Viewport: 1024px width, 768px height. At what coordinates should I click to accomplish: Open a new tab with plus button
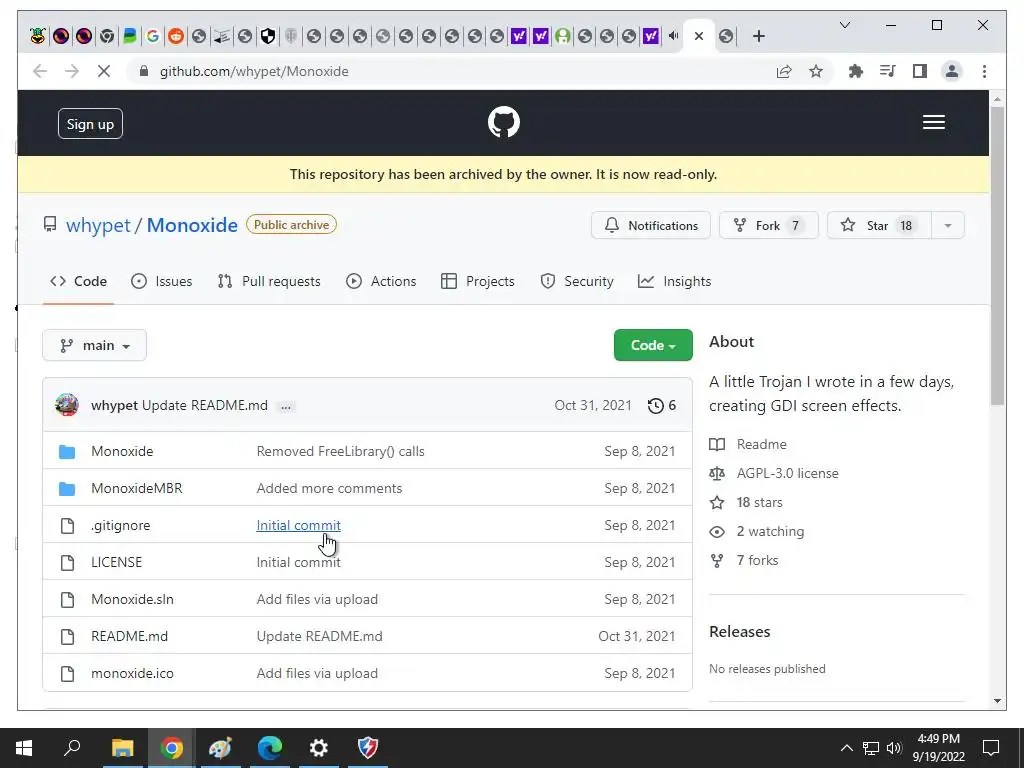pyautogui.click(x=758, y=37)
